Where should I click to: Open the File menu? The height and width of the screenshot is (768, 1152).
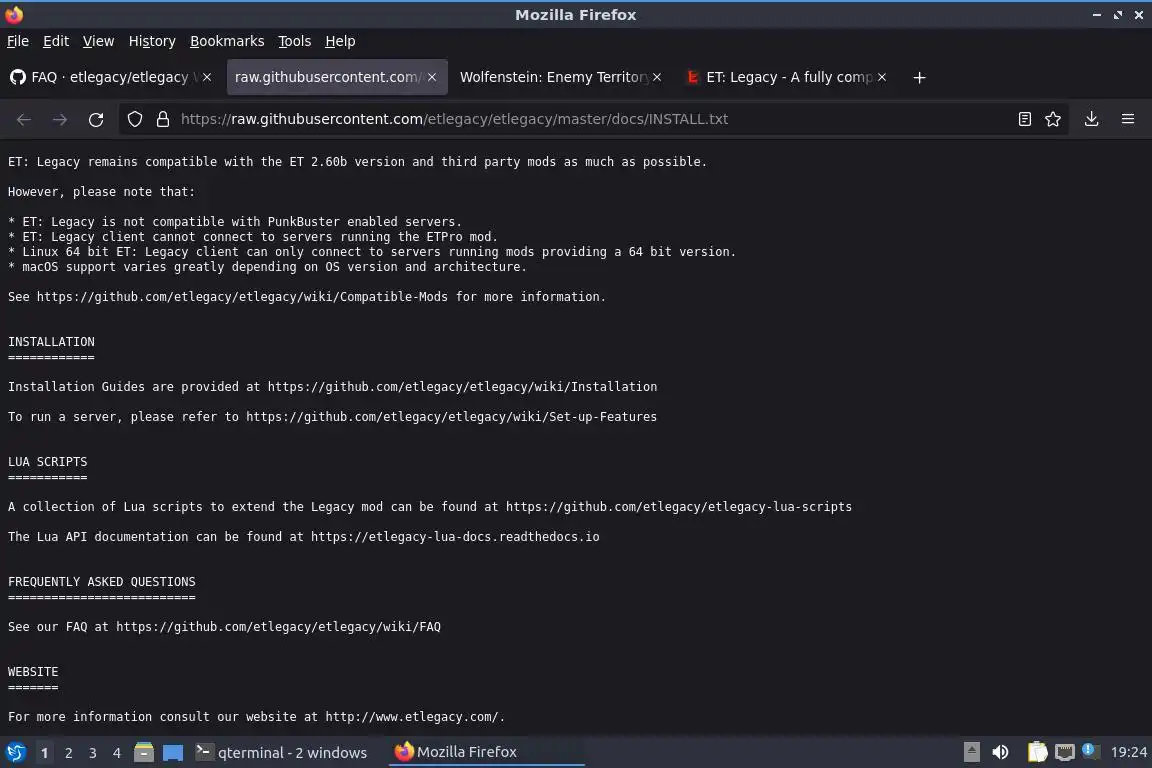coord(18,41)
